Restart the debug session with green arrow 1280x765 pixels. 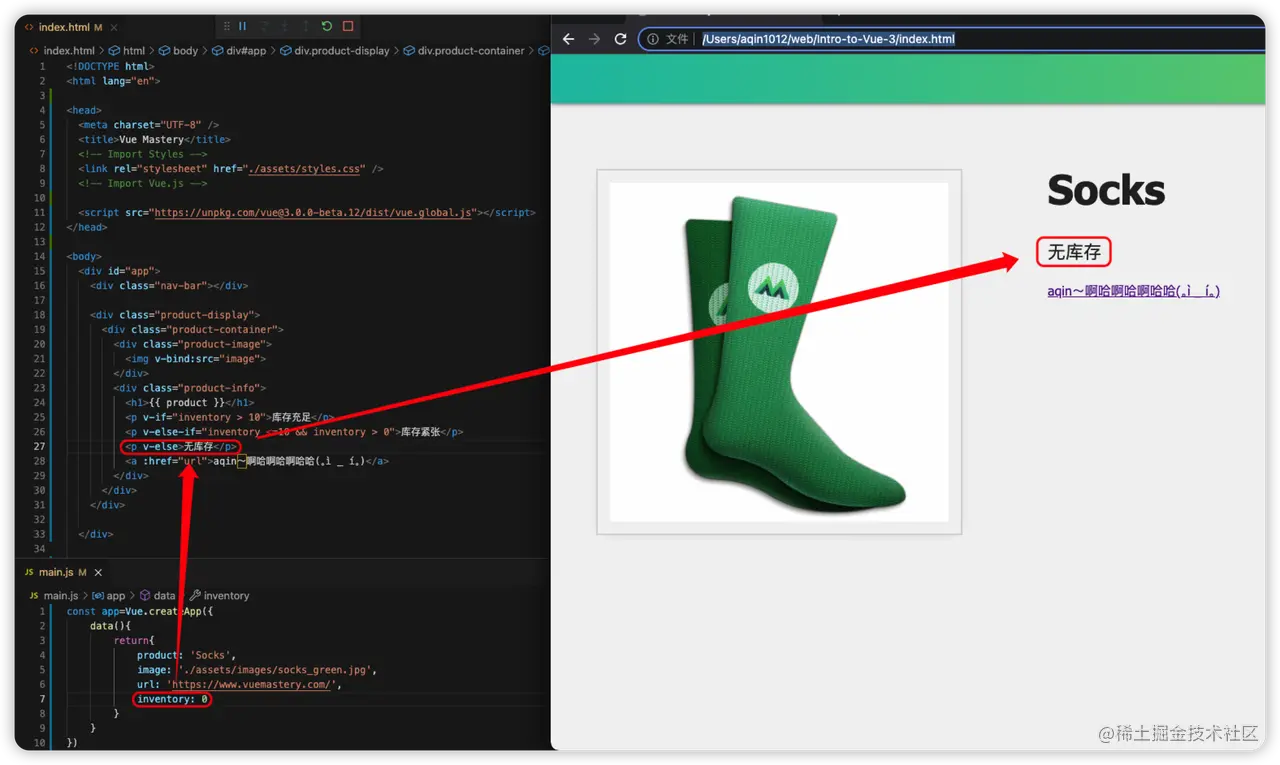click(327, 27)
